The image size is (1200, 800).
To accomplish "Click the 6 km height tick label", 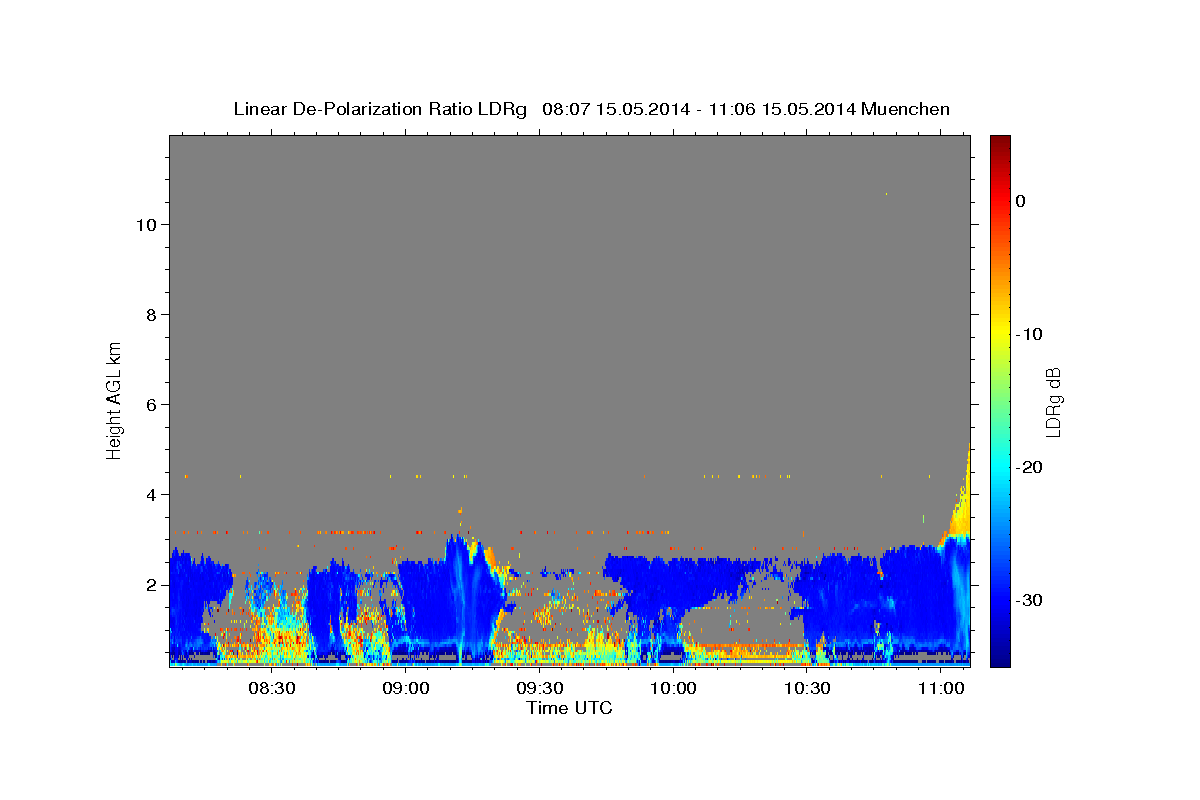I will [x=150, y=404].
